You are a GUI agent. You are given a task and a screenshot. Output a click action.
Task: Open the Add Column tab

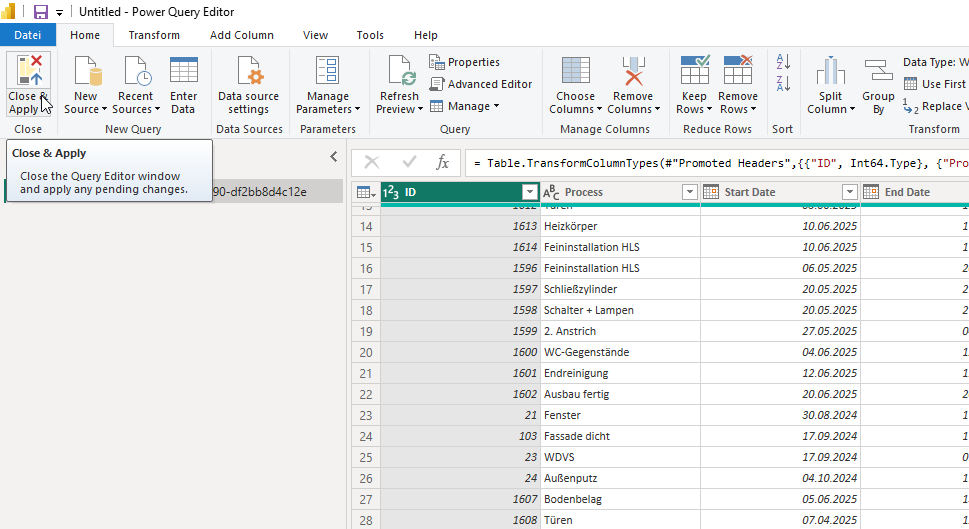(241, 35)
